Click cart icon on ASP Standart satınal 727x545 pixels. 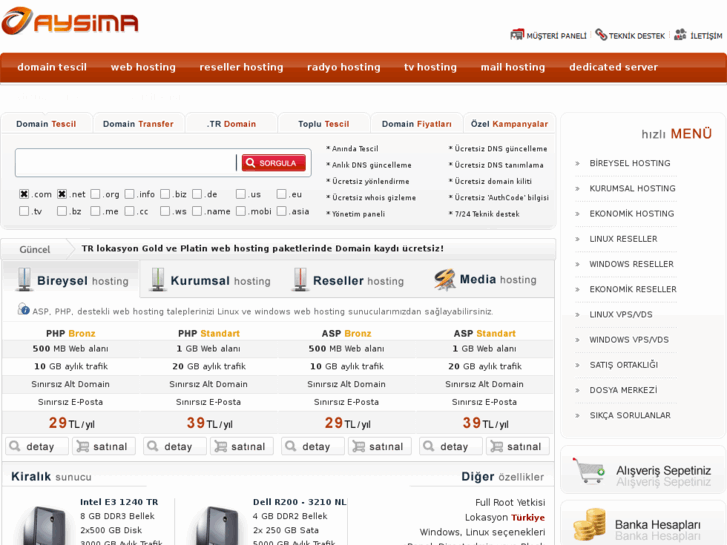coord(497,446)
